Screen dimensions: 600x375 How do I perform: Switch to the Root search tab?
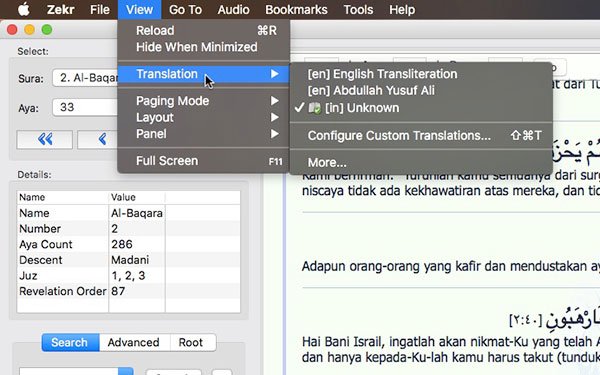point(191,342)
